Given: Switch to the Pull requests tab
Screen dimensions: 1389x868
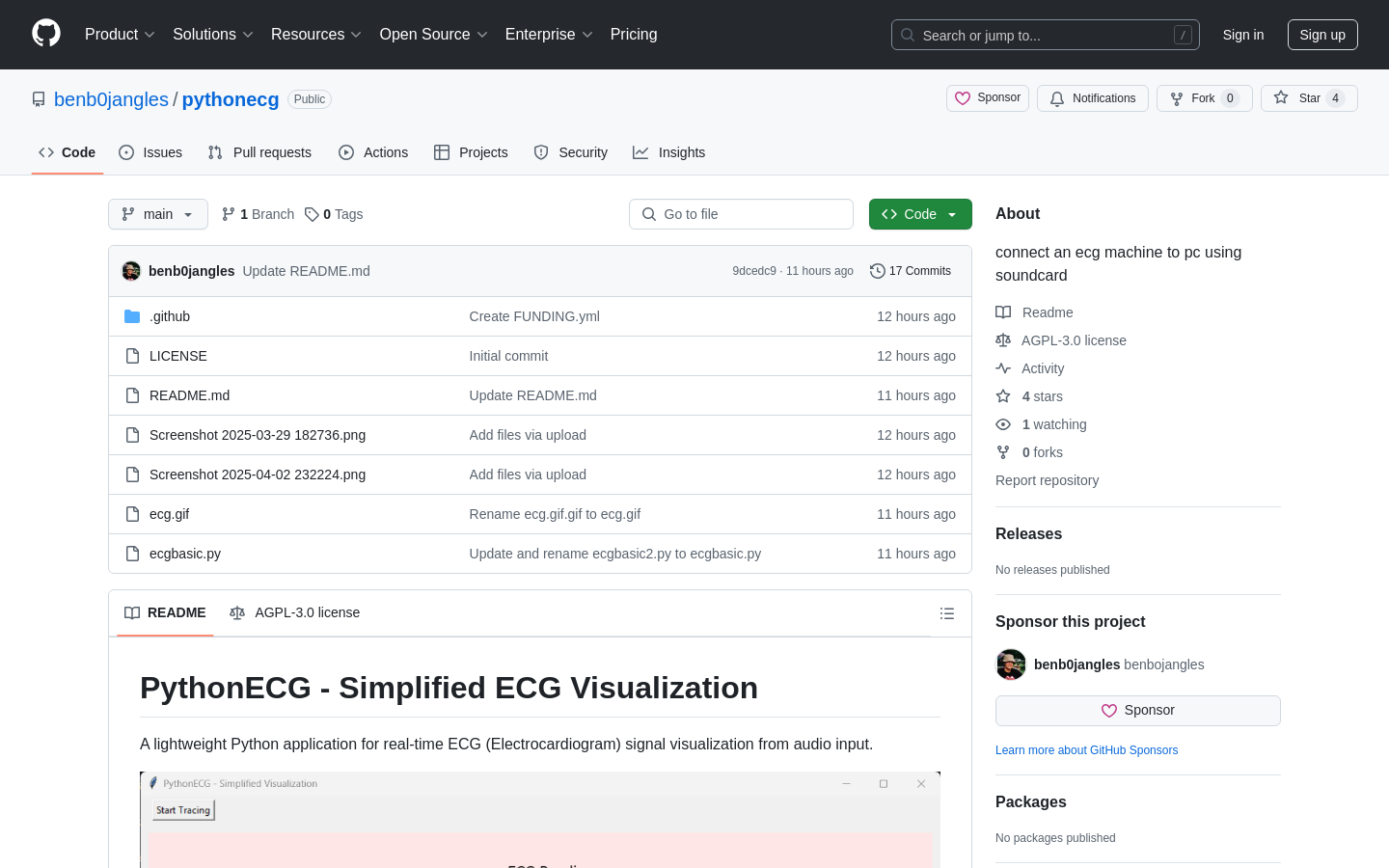Looking at the screenshot, I should tap(259, 152).
